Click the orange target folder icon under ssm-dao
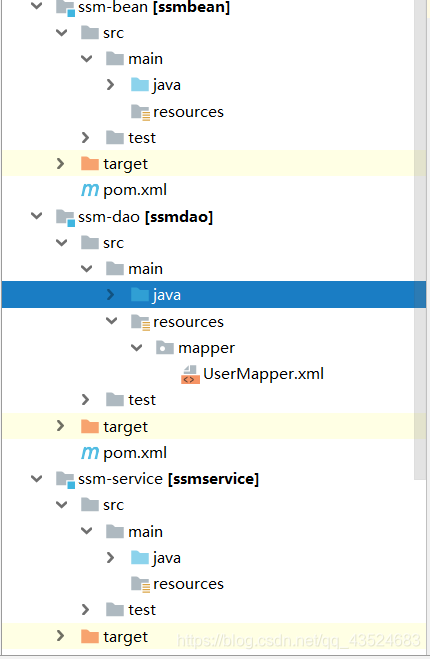 (90, 427)
